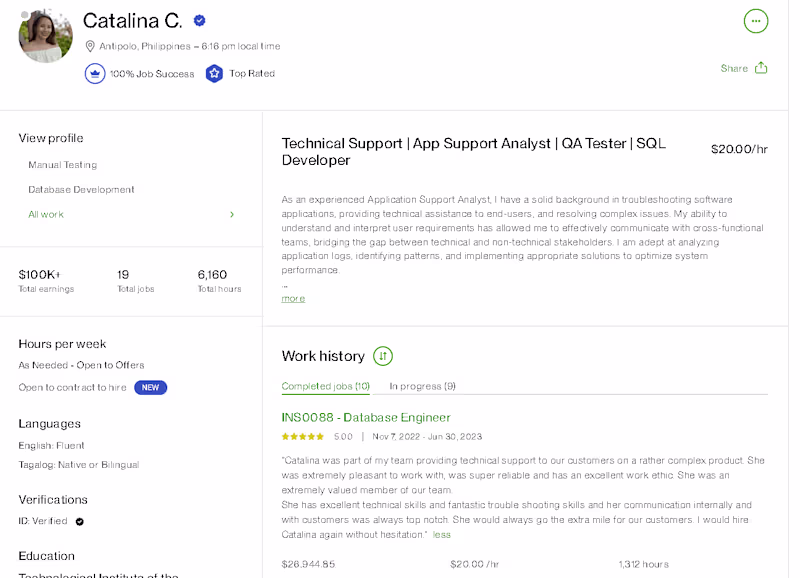Open the three-dot more options menu
800x578 pixels.
756,20
